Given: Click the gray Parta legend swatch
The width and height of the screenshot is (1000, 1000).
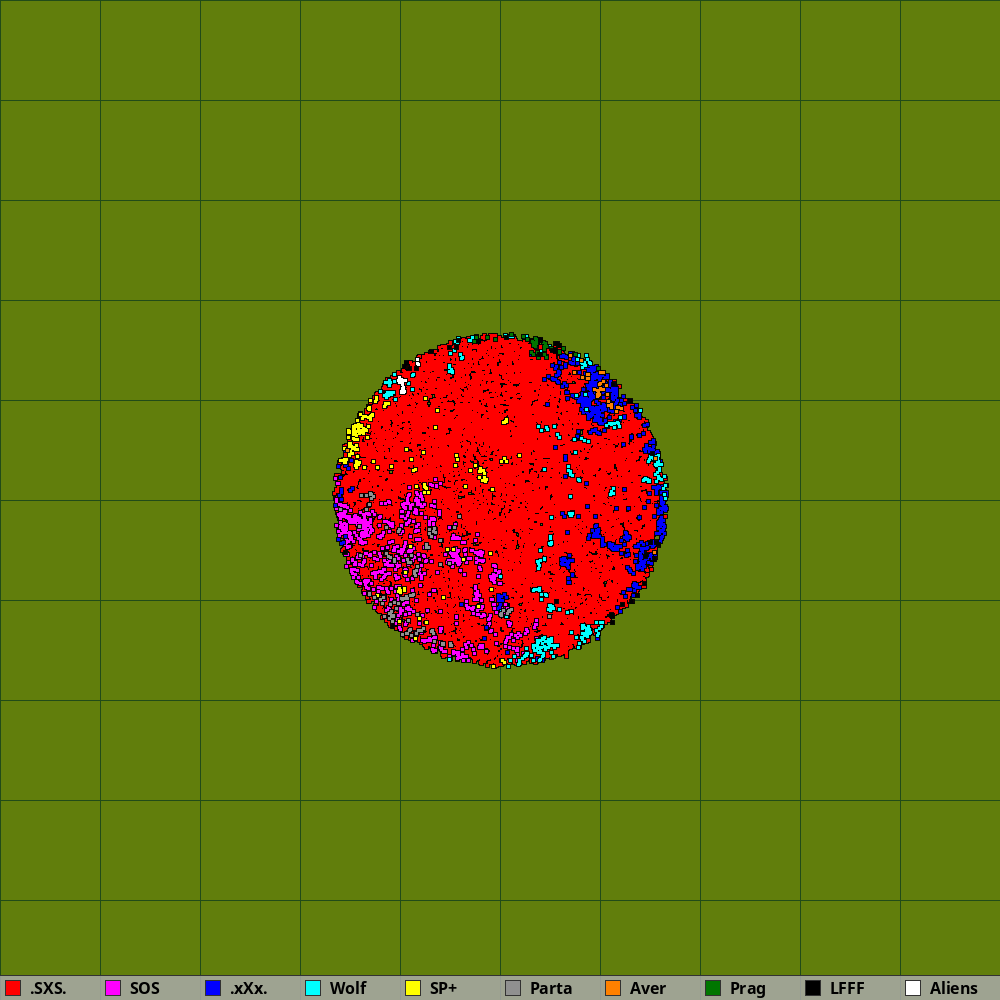Looking at the screenshot, I should pyautogui.click(x=513, y=988).
